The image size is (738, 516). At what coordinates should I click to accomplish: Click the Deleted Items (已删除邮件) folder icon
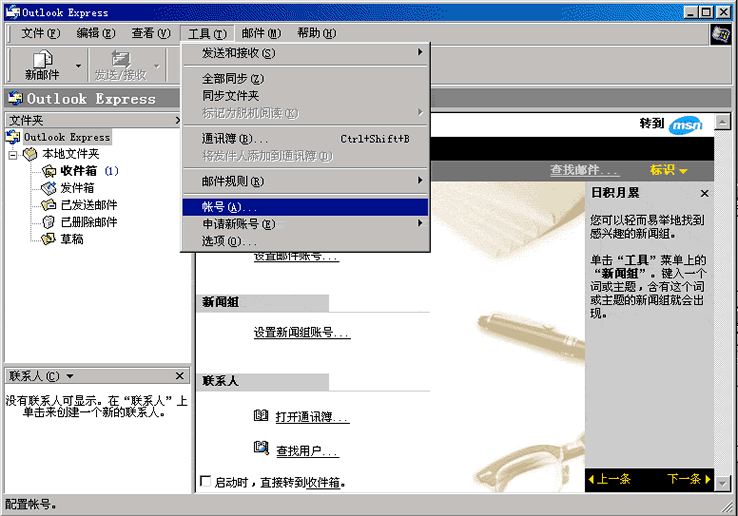pyautogui.click(x=48, y=222)
